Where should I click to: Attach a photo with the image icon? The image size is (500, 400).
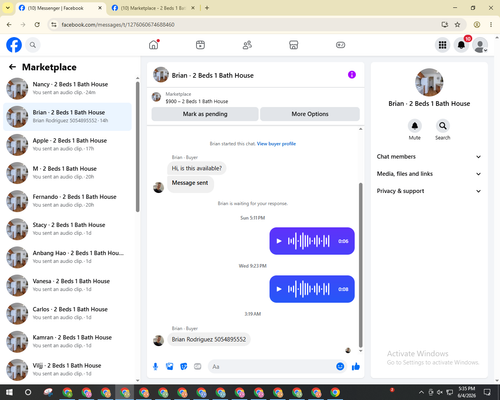pyautogui.click(x=170, y=367)
